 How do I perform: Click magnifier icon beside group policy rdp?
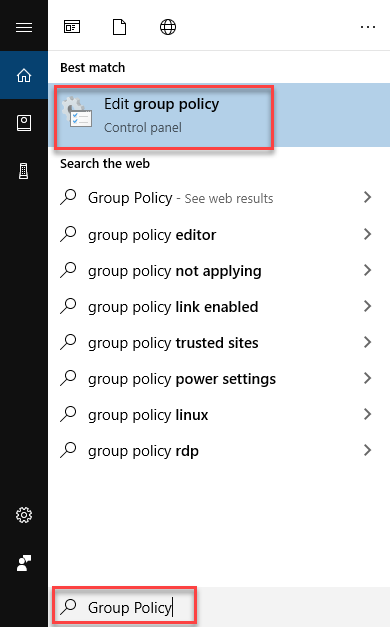(68, 450)
